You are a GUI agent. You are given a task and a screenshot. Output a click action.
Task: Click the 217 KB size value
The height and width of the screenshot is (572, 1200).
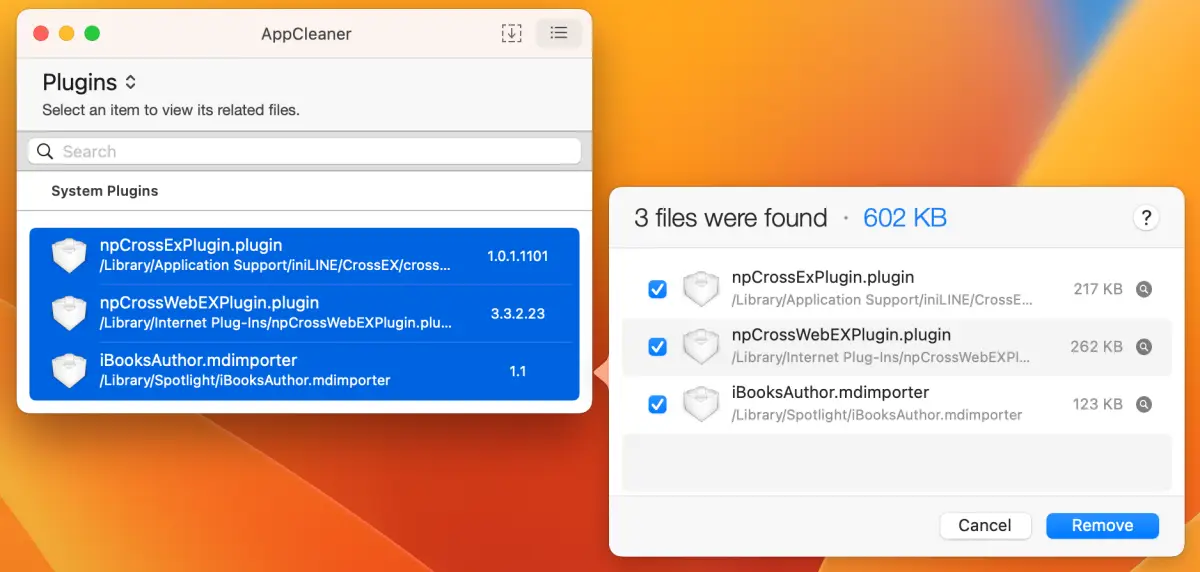coord(1098,289)
